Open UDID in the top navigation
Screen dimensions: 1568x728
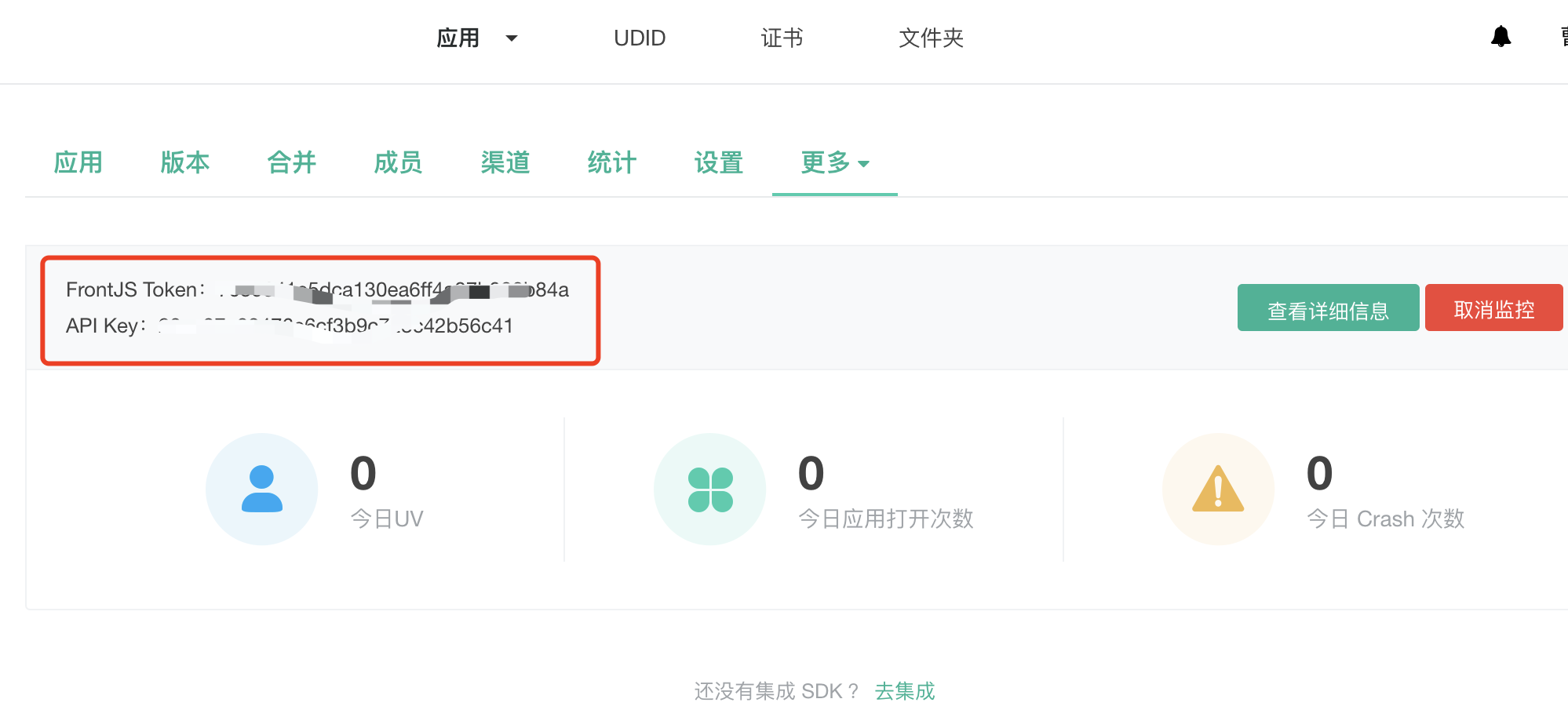pos(640,38)
